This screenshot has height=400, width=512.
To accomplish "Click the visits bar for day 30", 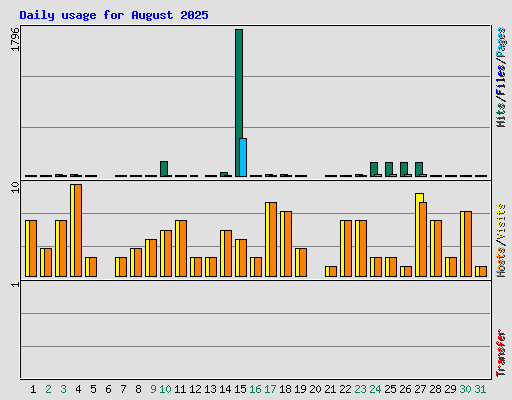I will point(468,244).
